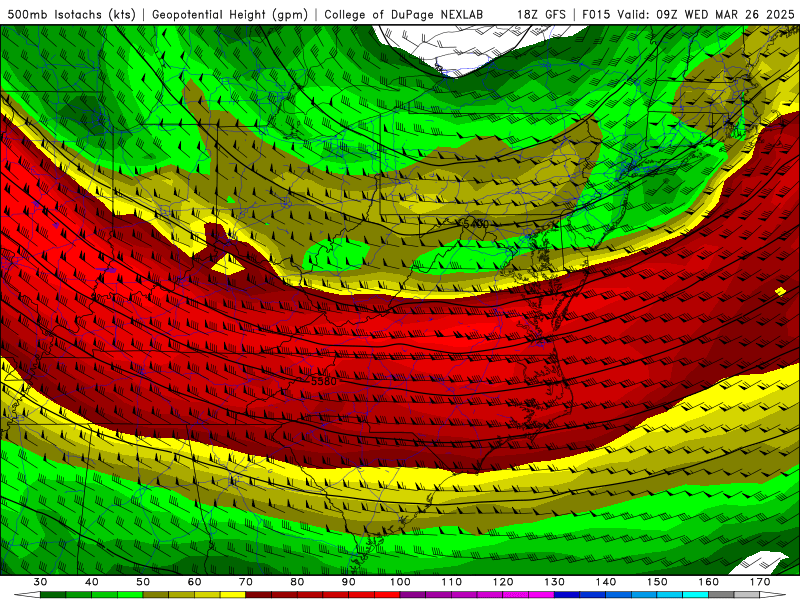This screenshot has height=600, width=800.
Task: Click the 60 knot colorbar label
Action: pyautogui.click(x=194, y=582)
